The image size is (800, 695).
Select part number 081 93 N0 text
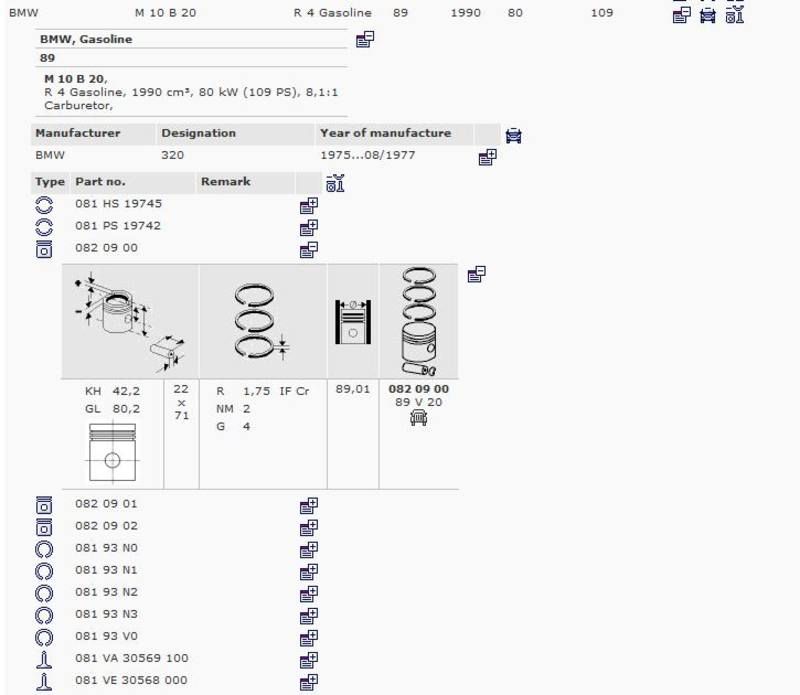(106, 548)
